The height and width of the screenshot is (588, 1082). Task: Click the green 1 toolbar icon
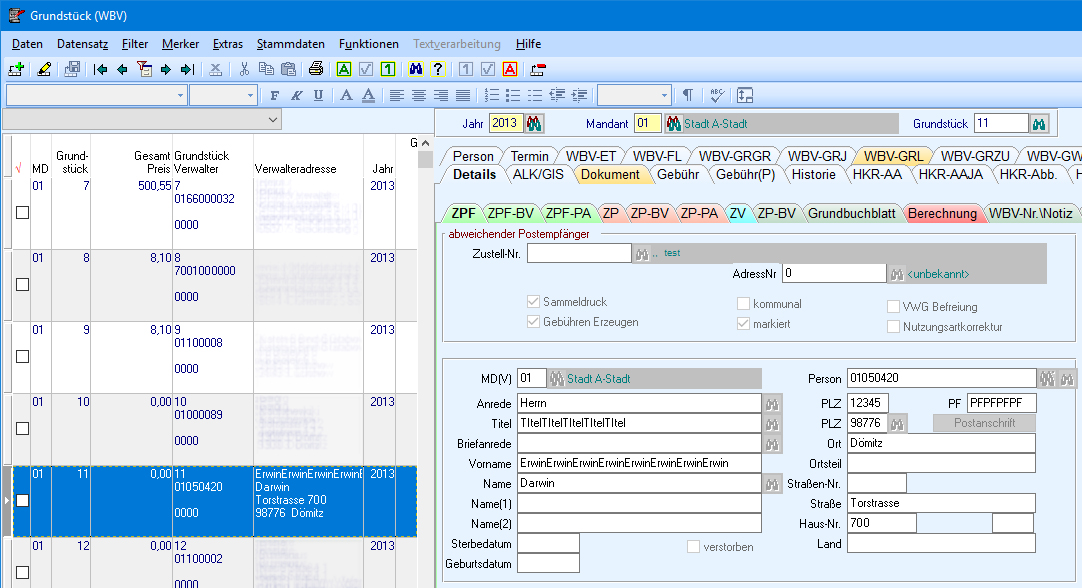(x=388, y=69)
